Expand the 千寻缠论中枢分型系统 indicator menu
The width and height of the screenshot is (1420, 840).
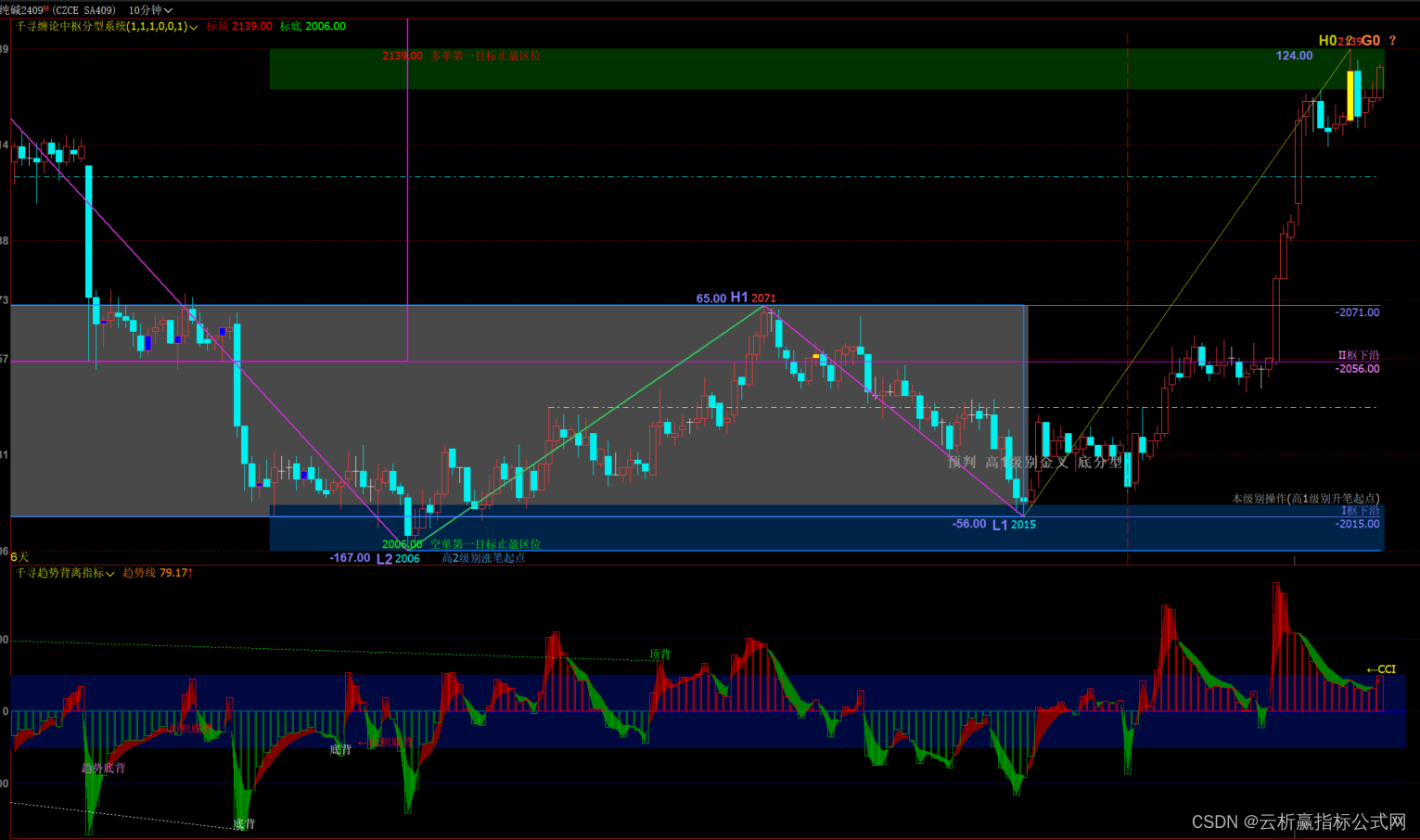(x=107, y=27)
